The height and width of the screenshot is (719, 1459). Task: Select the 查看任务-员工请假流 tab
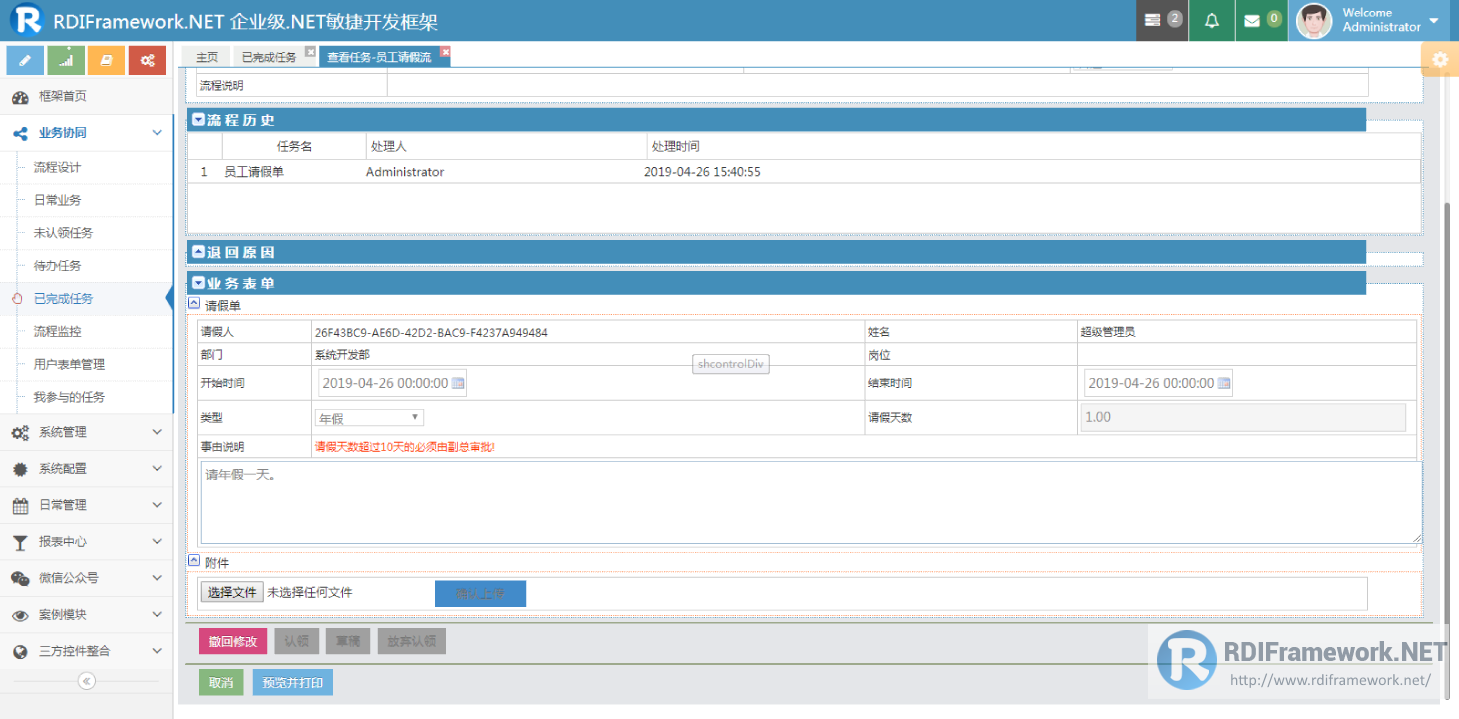click(380, 58)
